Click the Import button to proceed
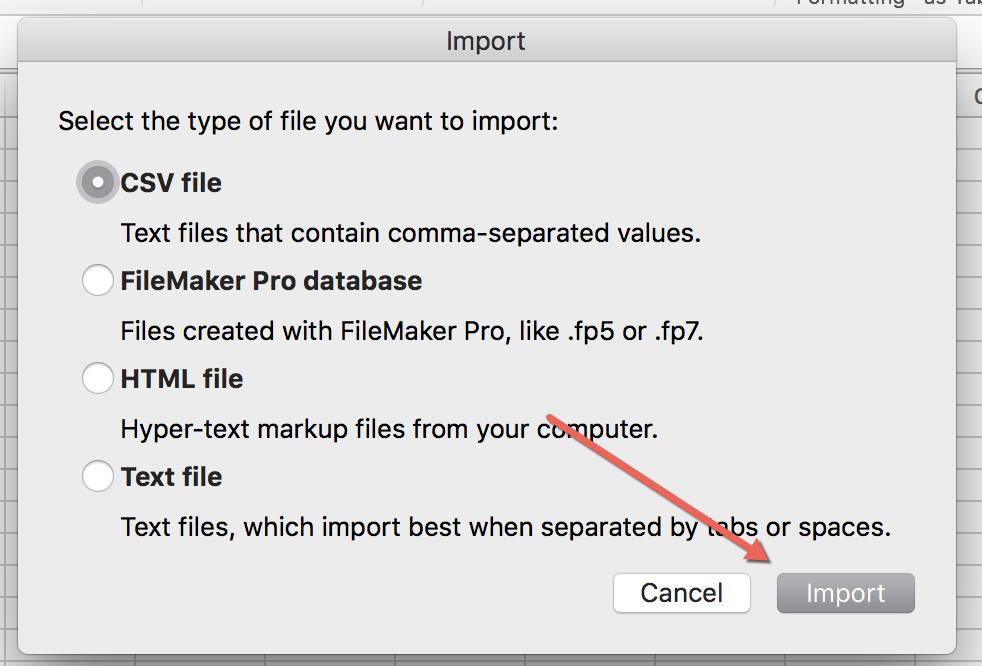The width and height of the screenshot is (982, 666). (845, 593)
